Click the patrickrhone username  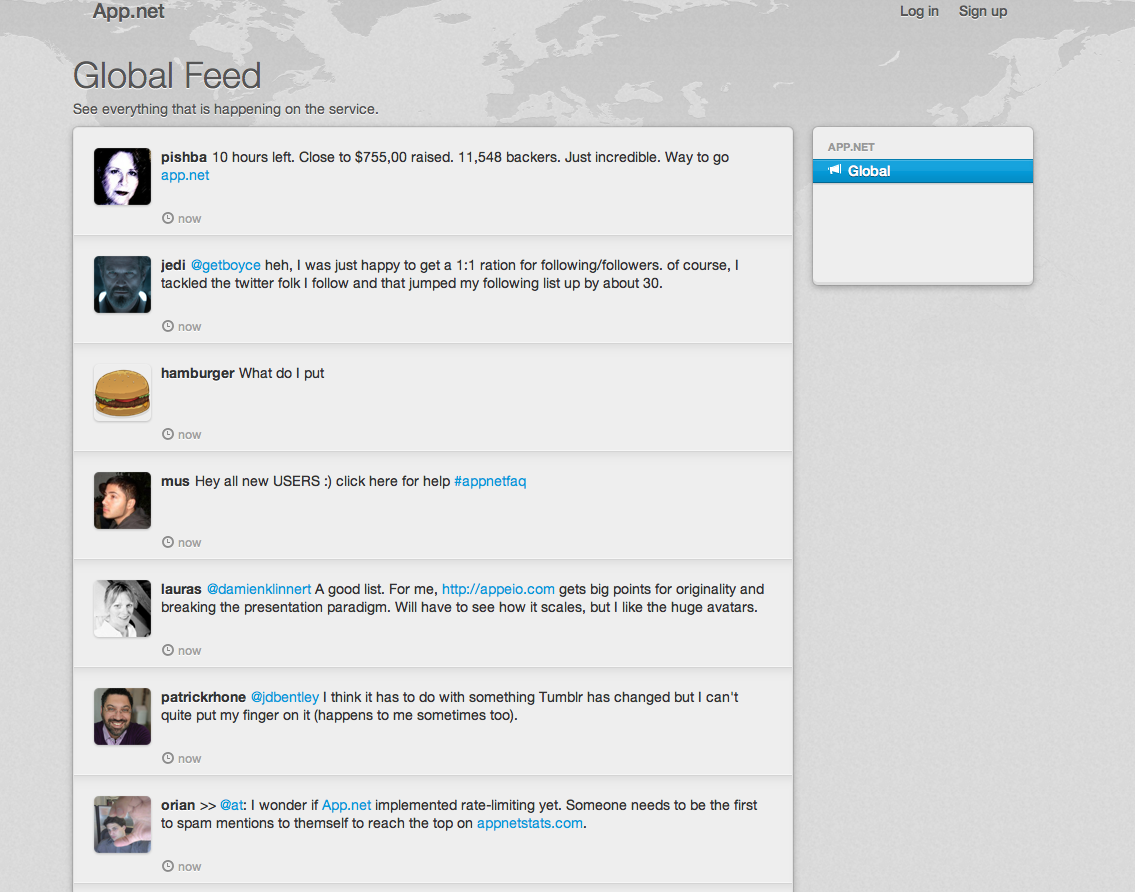(203, 697)
